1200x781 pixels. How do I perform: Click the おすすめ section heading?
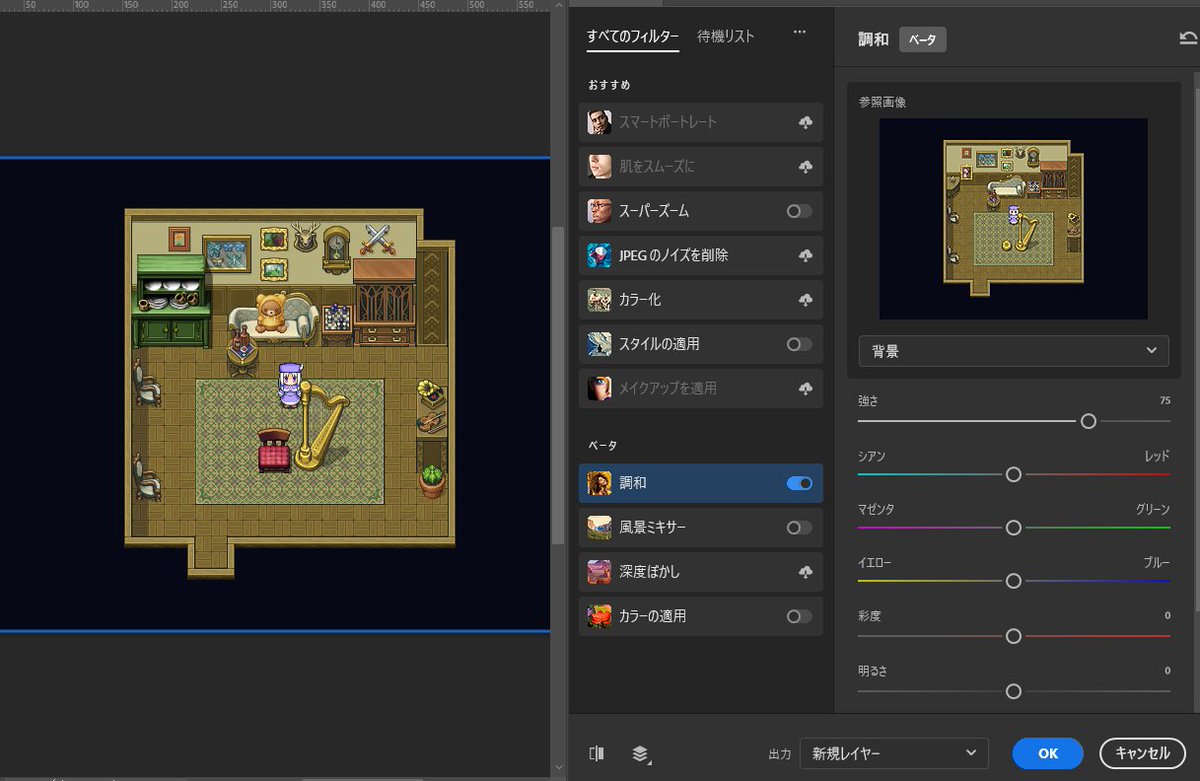(609, 85)
